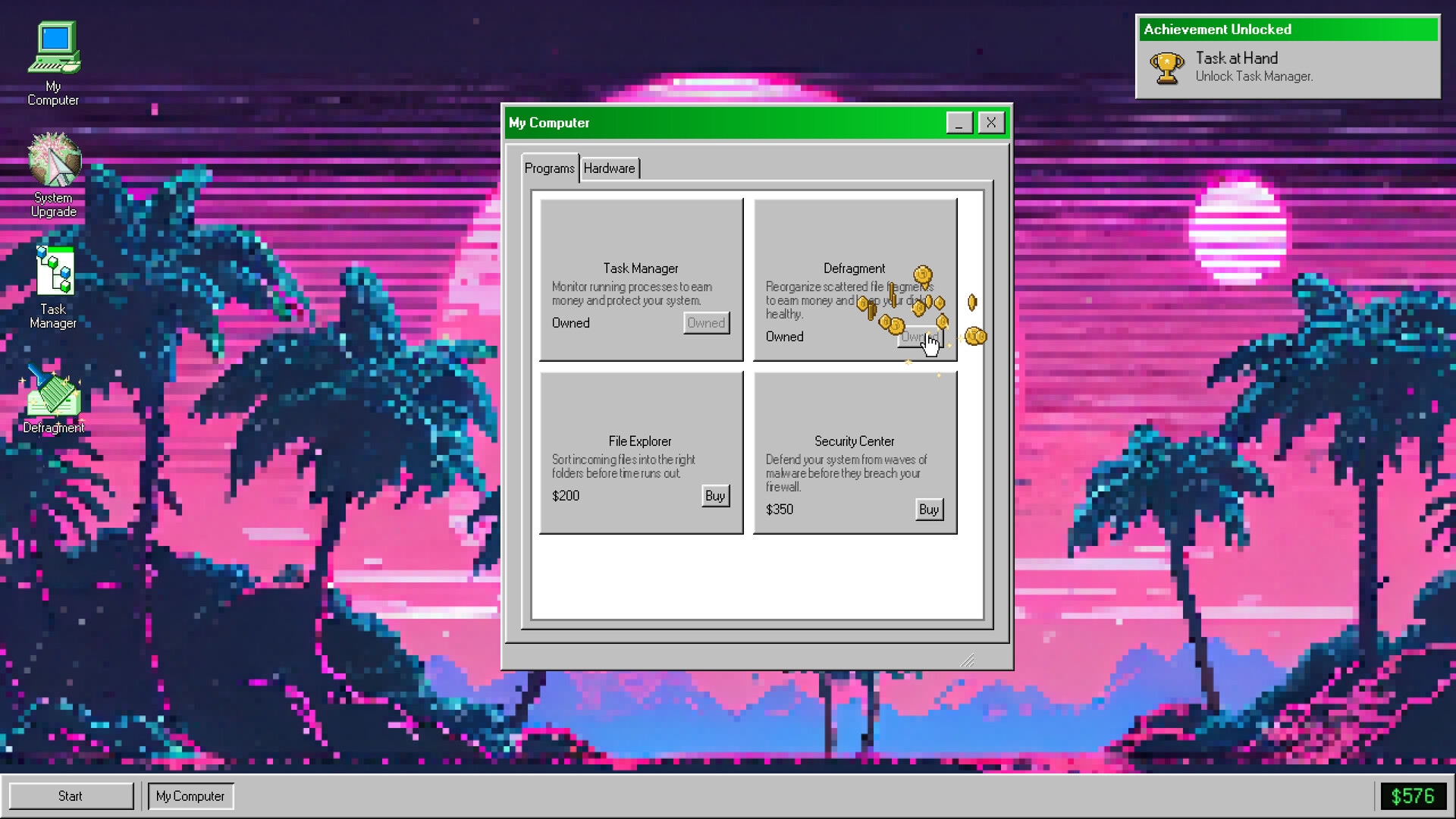
Task: Buy Security Center for $350
Action: pyautogui.click(x=929, y=510)
